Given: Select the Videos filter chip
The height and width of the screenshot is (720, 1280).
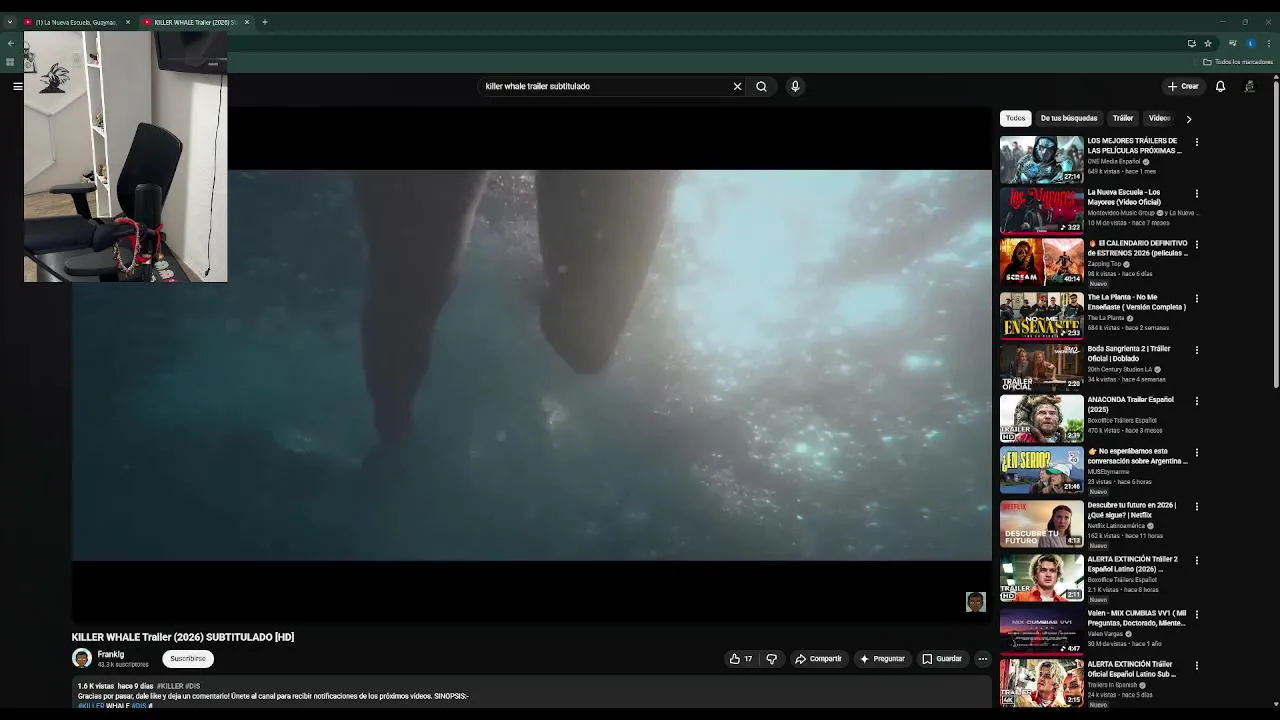Looking at the screenshot, I should click(x=1159, y=118).
